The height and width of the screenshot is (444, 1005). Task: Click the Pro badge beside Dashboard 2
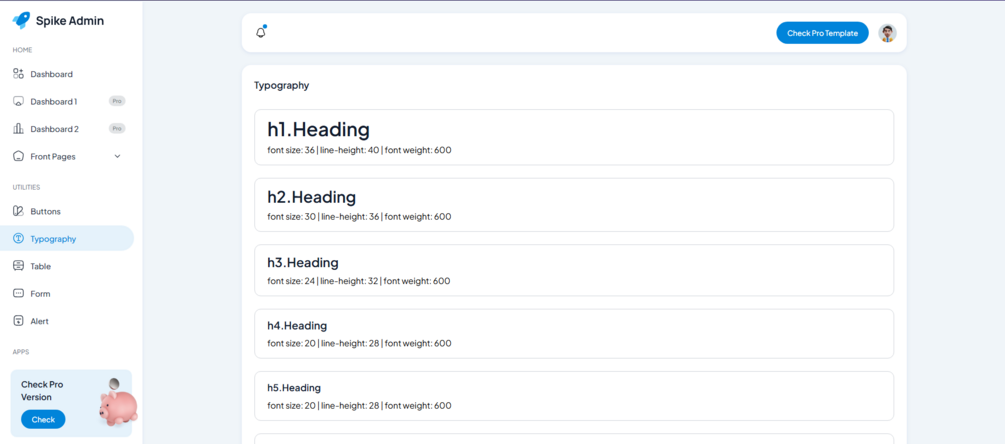117,129
